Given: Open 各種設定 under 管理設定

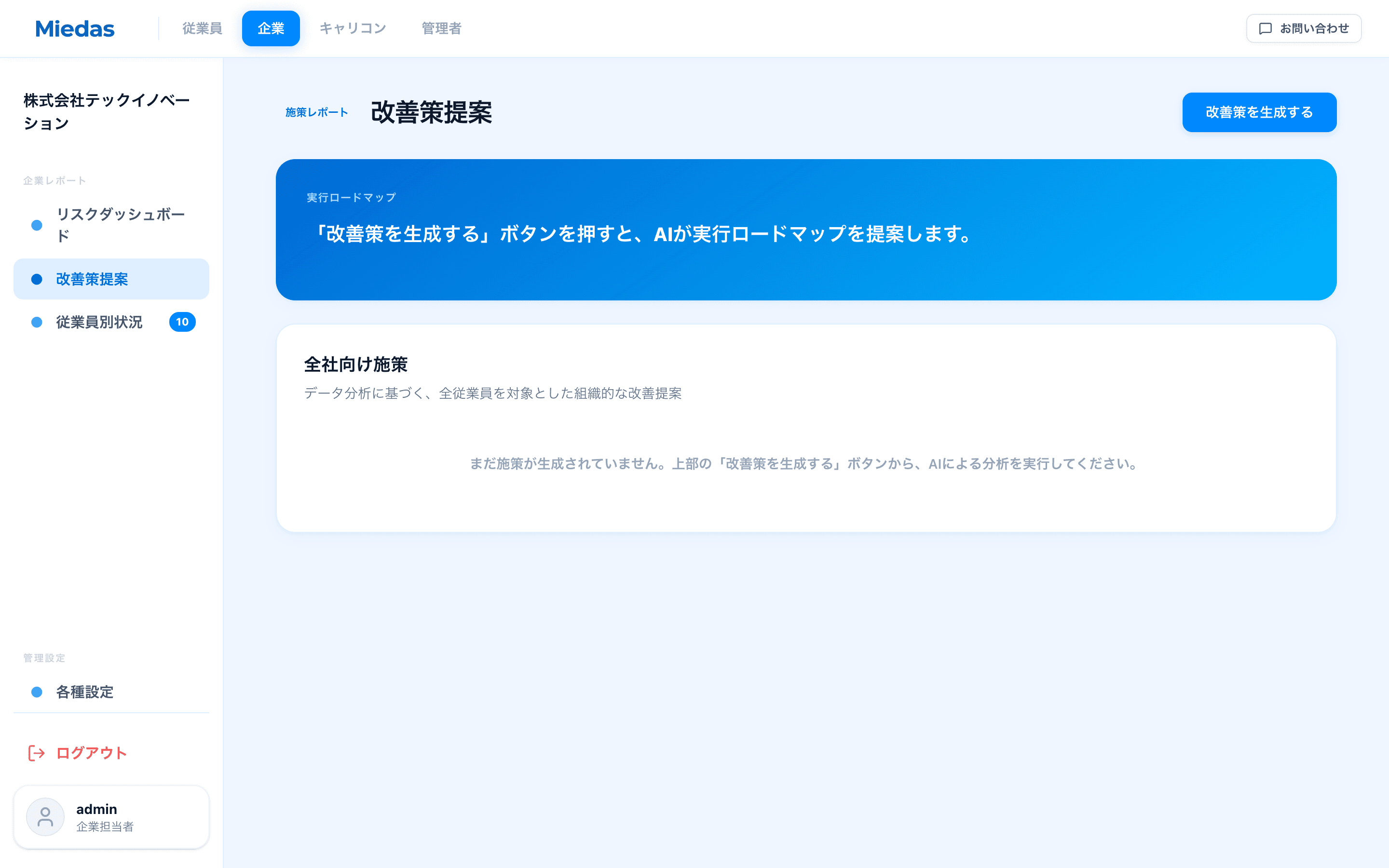Looking at the screenshot, I should [84, 692].
